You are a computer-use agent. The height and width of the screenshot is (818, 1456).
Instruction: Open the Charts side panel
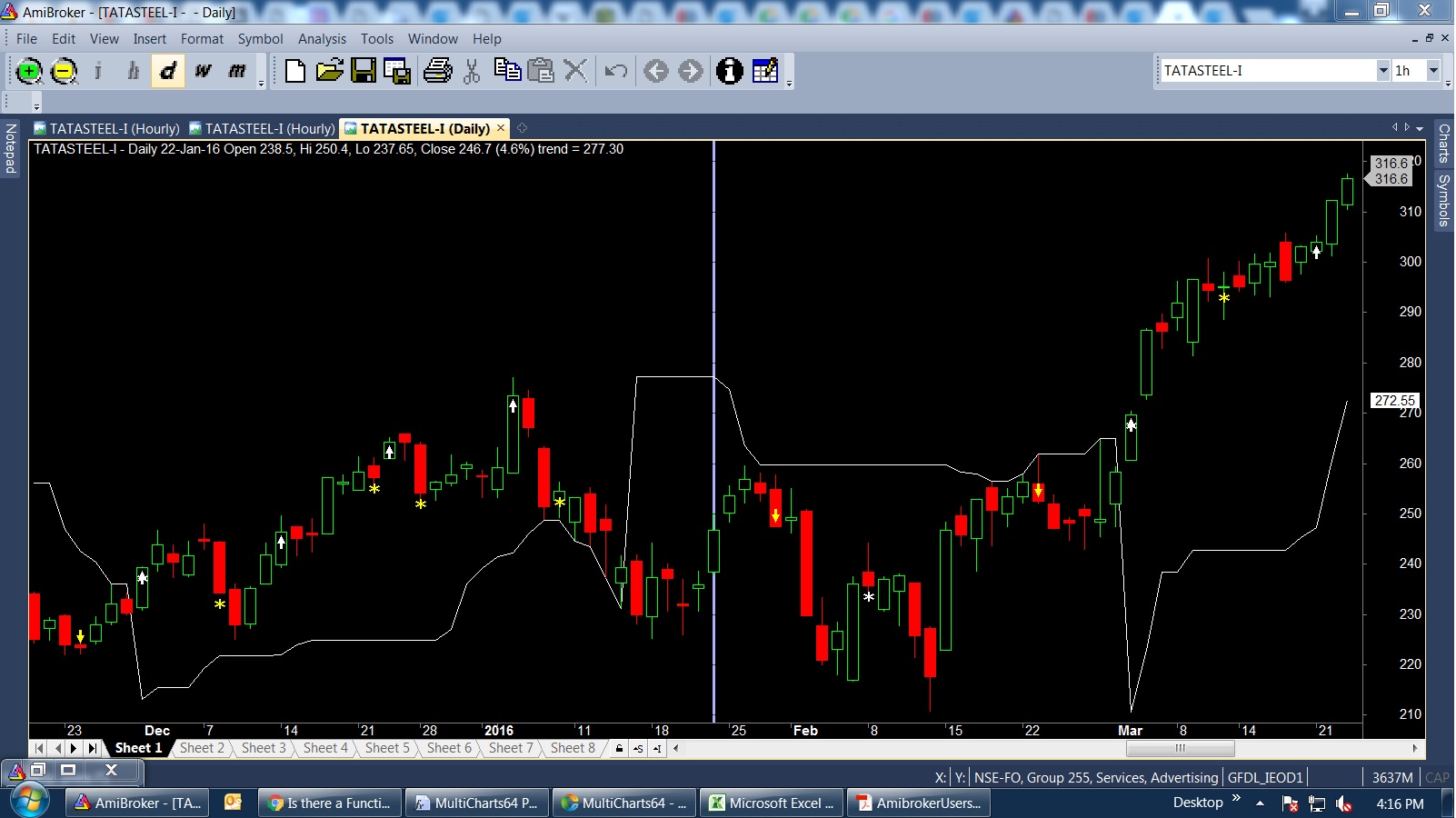coord(1444,144)
